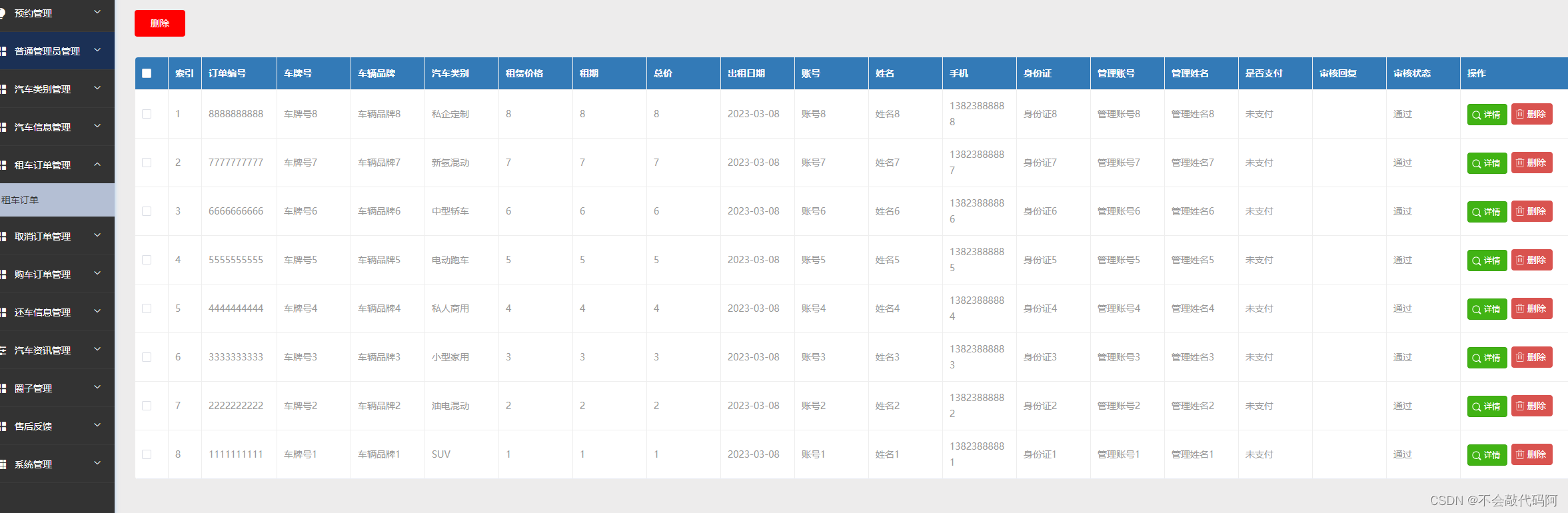Click the grid icon beside 购车订单管理
Viewport: 1568px width, 513px height.
tap(3, 274)
